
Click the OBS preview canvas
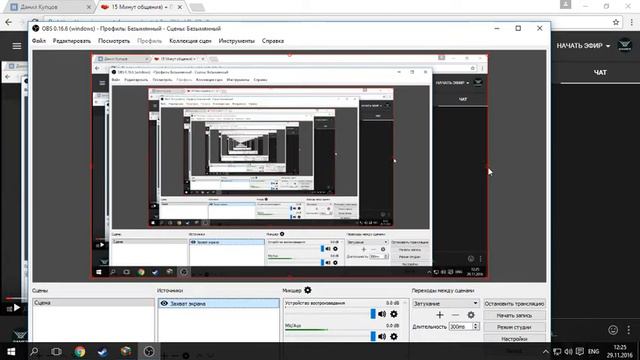tap(289, 166)
